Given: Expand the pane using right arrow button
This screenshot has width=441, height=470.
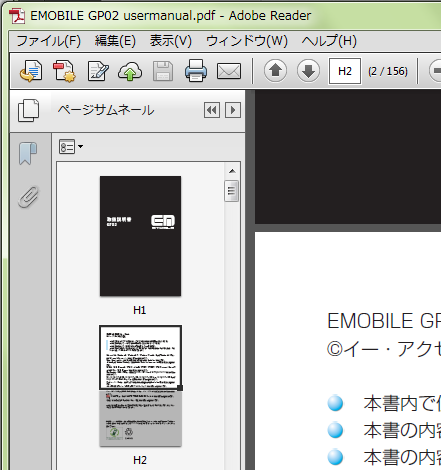Looking at the screenshot, I should click(233, 110).
